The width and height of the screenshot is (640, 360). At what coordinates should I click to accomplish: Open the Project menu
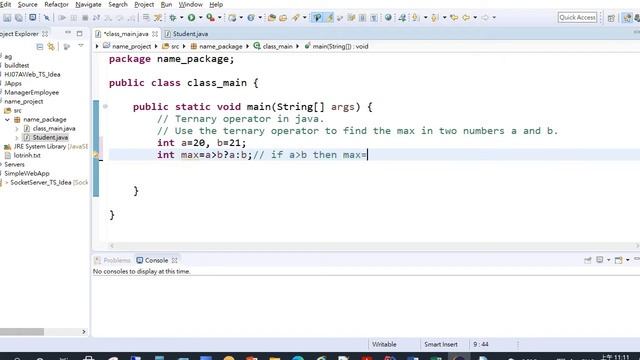(144, 4)
